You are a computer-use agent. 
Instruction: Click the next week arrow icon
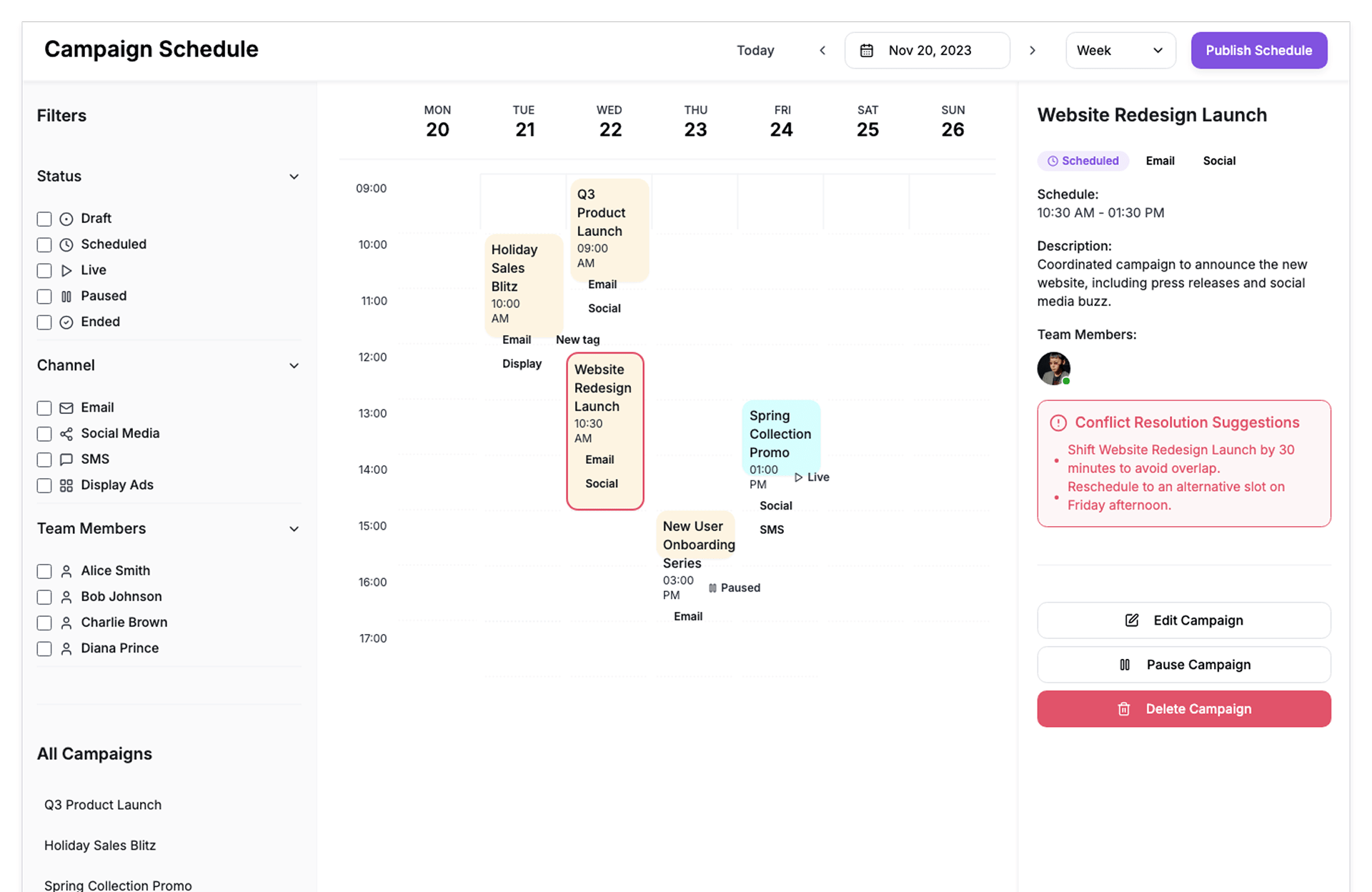1032,51
